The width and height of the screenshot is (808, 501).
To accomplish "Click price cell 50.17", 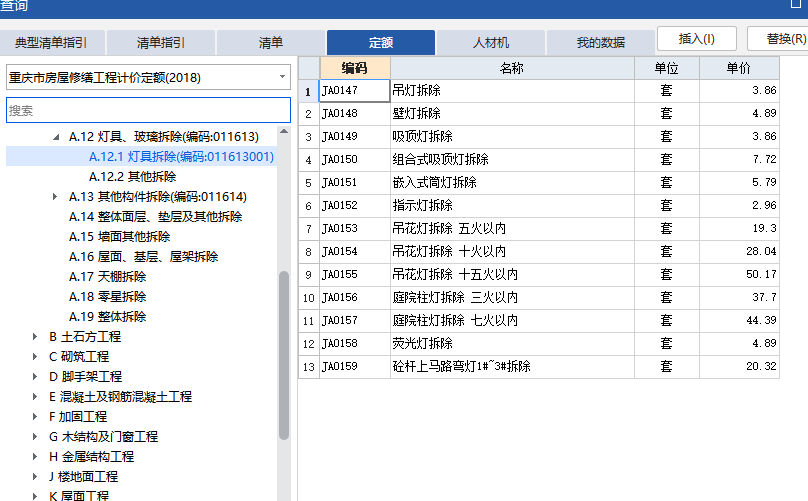I will pos(739,274).
